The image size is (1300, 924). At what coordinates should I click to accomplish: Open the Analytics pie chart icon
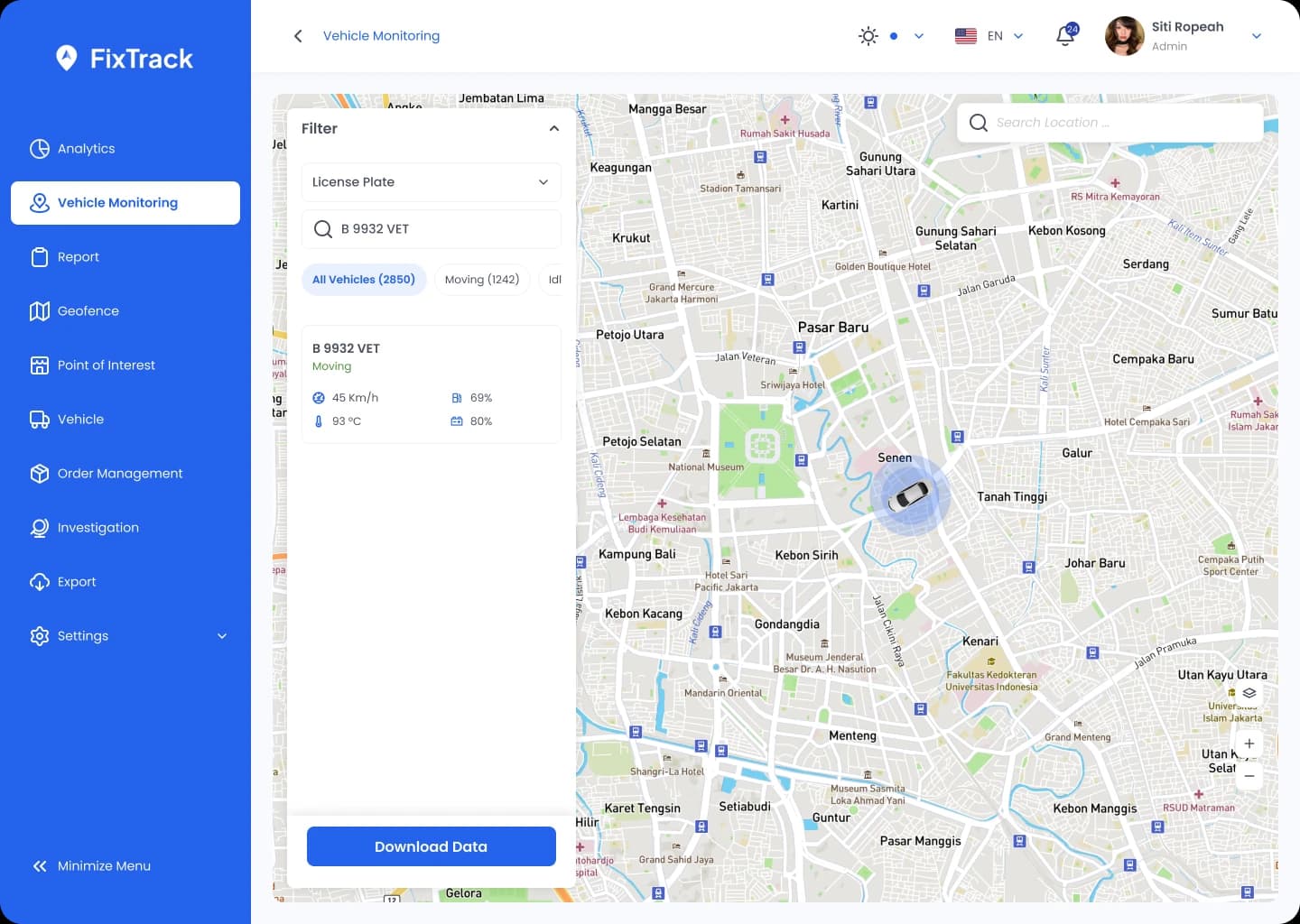pos(40,149)
